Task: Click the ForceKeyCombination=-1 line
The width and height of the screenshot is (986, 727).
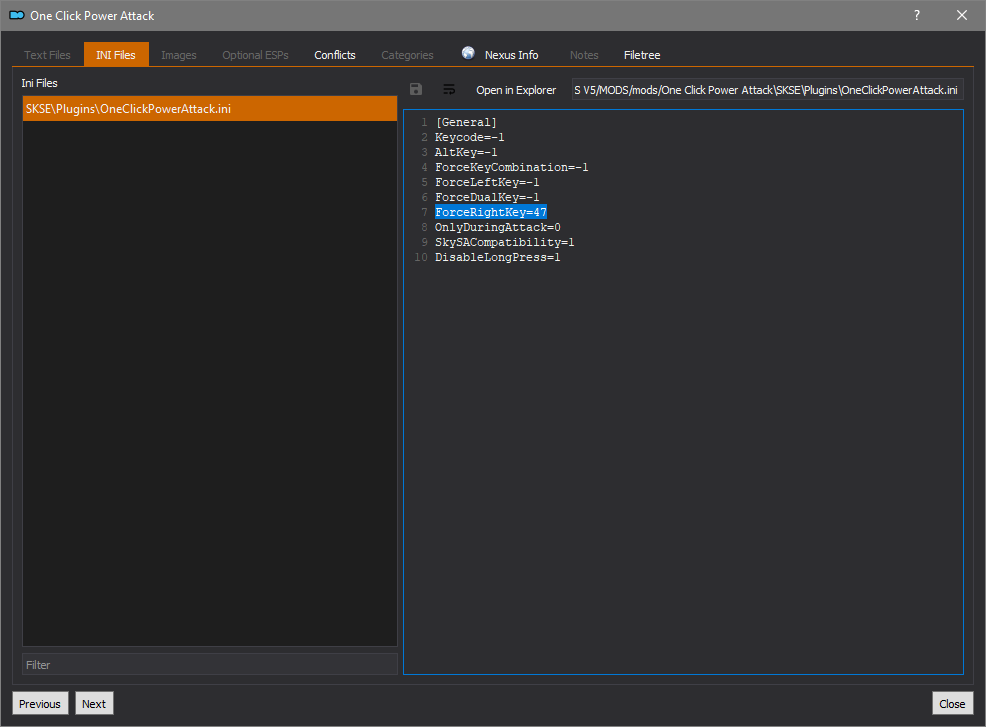Action: pos(512,167)
